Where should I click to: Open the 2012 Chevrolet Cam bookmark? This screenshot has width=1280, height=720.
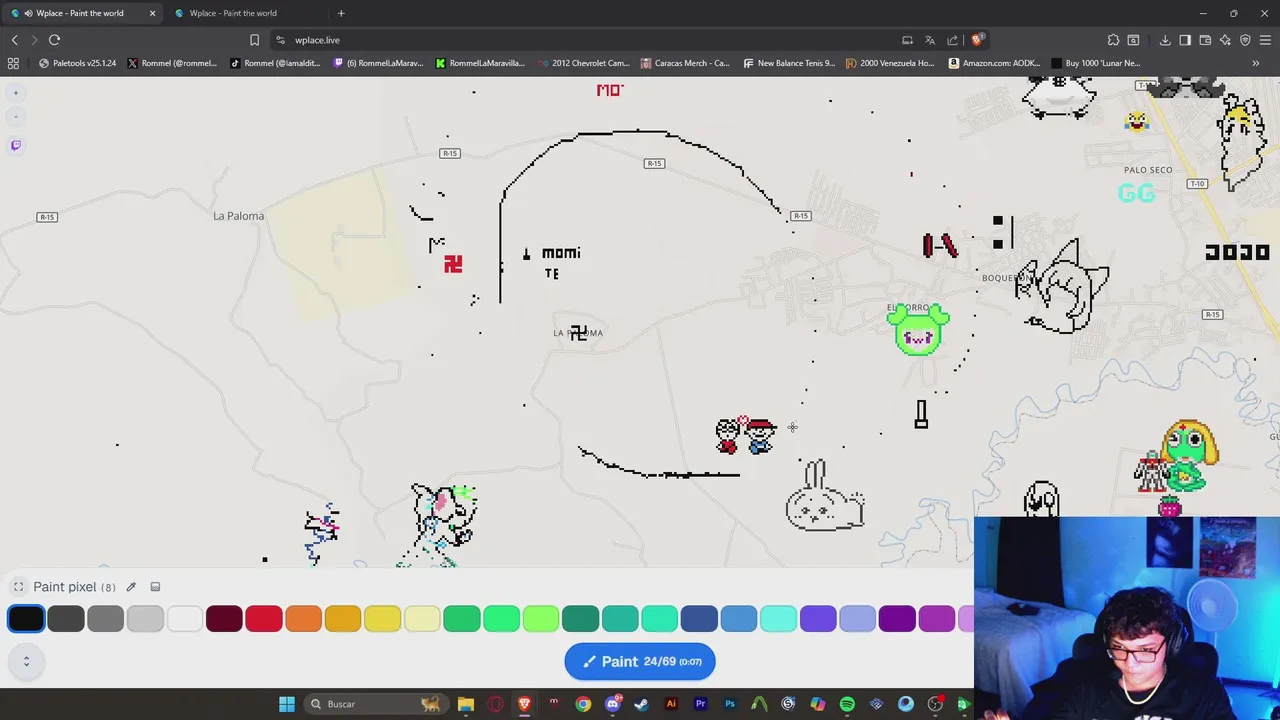pyautogui.click(x=584, y=63)
